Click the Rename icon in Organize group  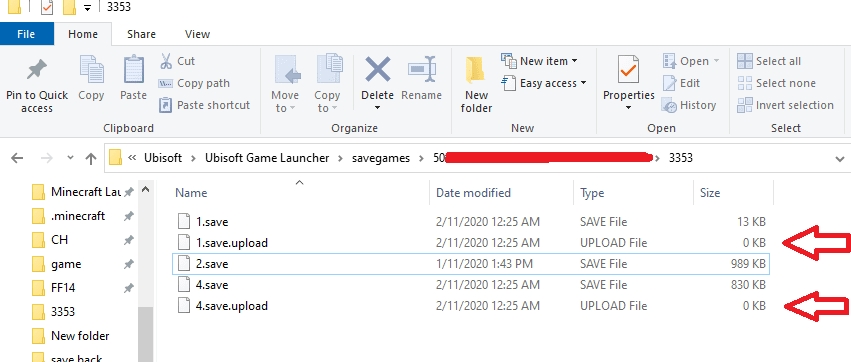tap(422, 69)
